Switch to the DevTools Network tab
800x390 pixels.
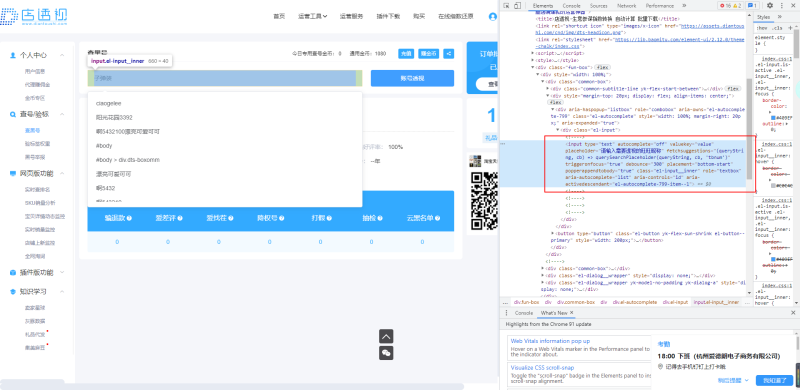click(x=627, y=6)
